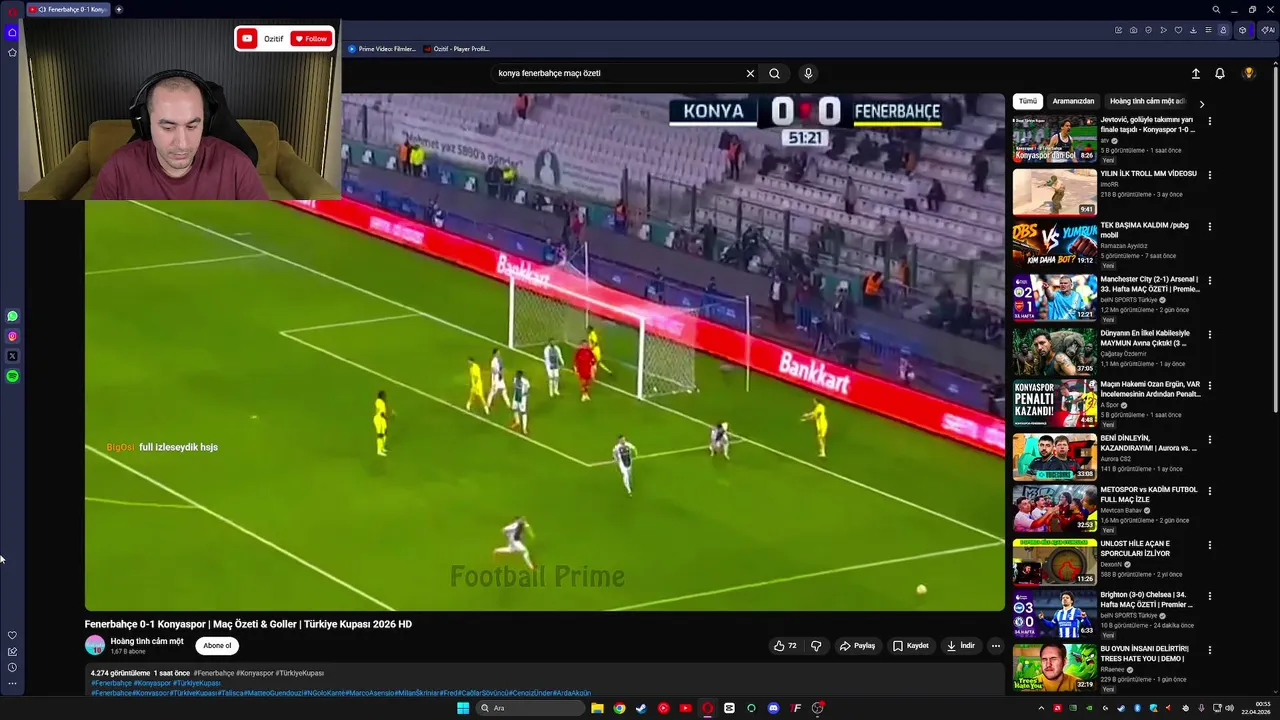Search tabs with top magnifier icon
Viewport: 1280px width, 720px height.
(1216, 10)
